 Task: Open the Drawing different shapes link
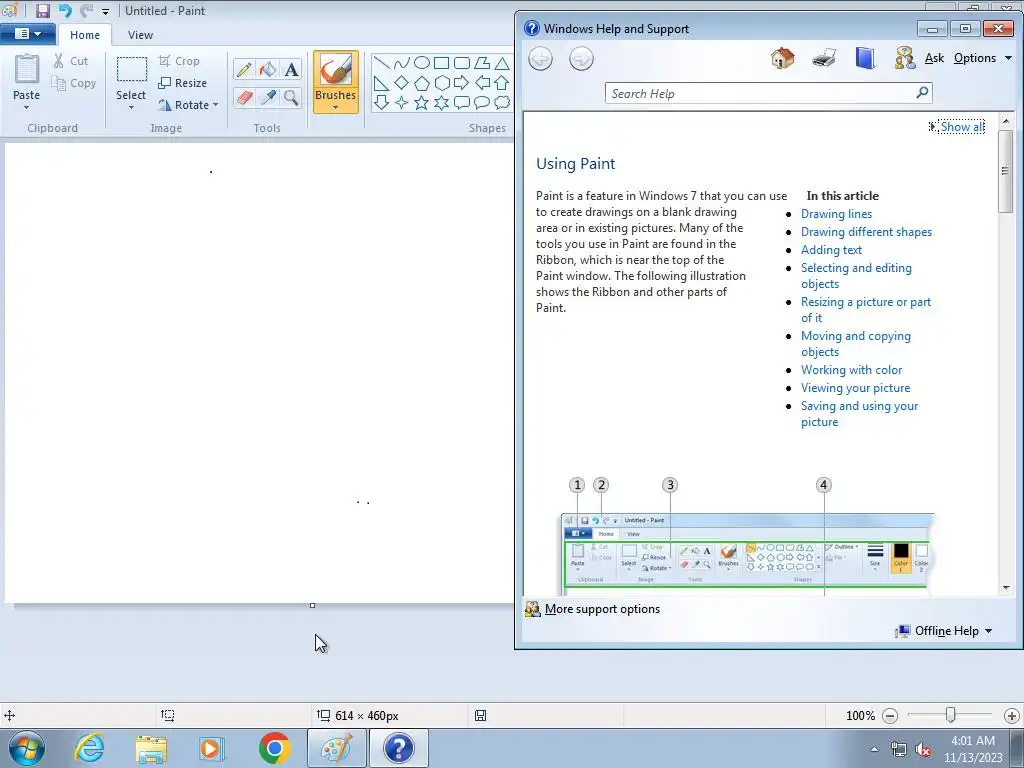pyautogui.click(x=866, y=232)
